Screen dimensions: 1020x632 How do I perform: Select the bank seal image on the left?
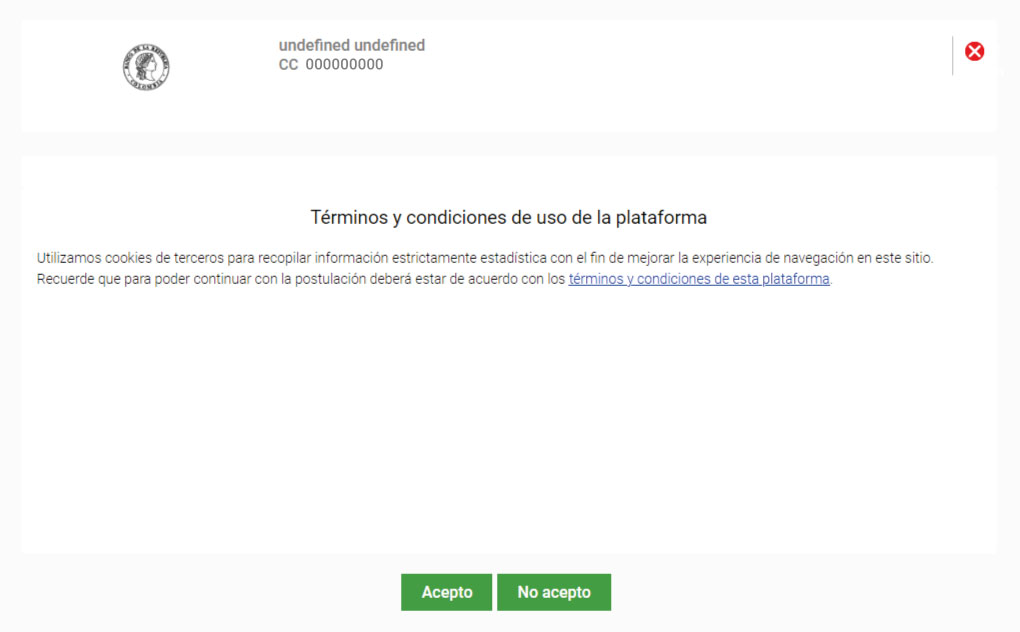click(x=145, y=66)
